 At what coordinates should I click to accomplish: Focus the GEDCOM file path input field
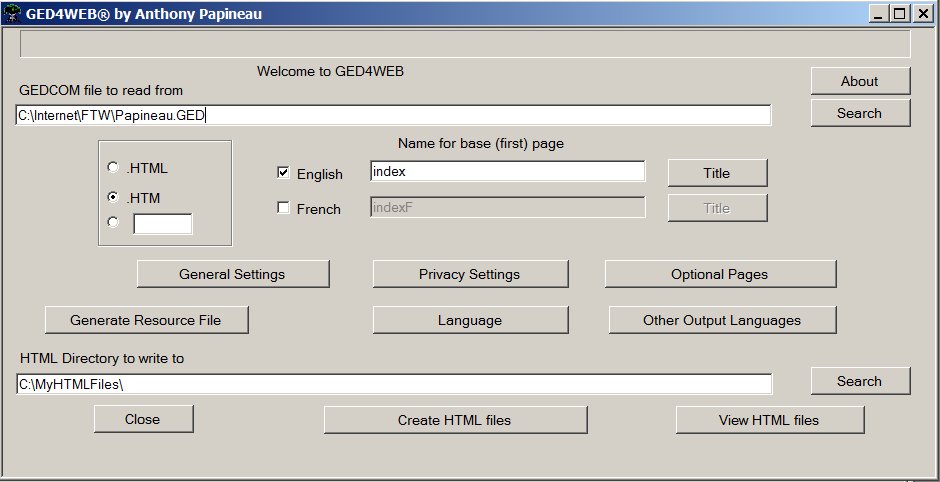tap(393, 115)
